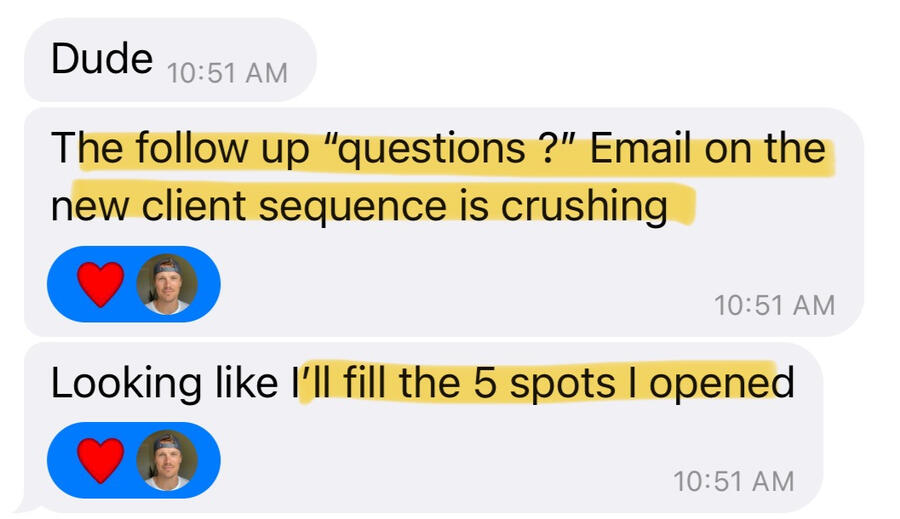
Task: Click the word "new" in the second message
Action: (90, 207)
